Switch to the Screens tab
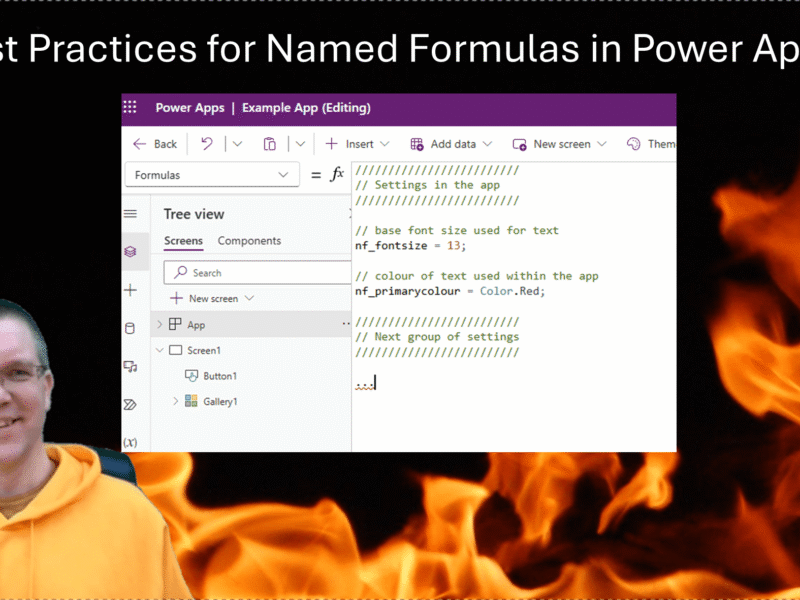The height and width of the screenshot is (600, 800). coord(183,241)
